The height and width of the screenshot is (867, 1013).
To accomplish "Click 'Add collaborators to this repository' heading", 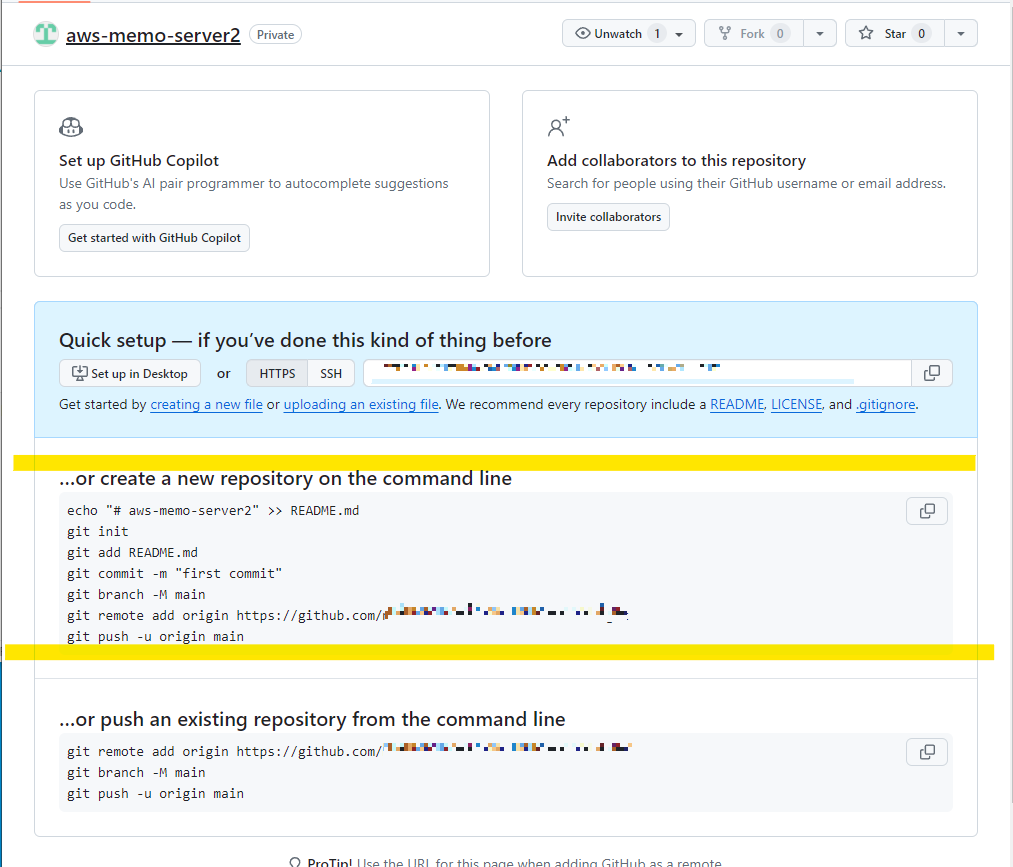I will point(676,160).
